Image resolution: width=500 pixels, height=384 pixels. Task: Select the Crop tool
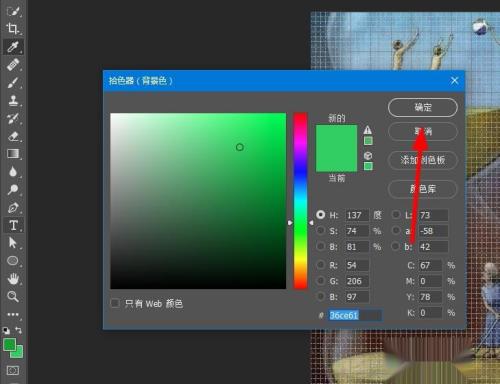coord(13,29)
